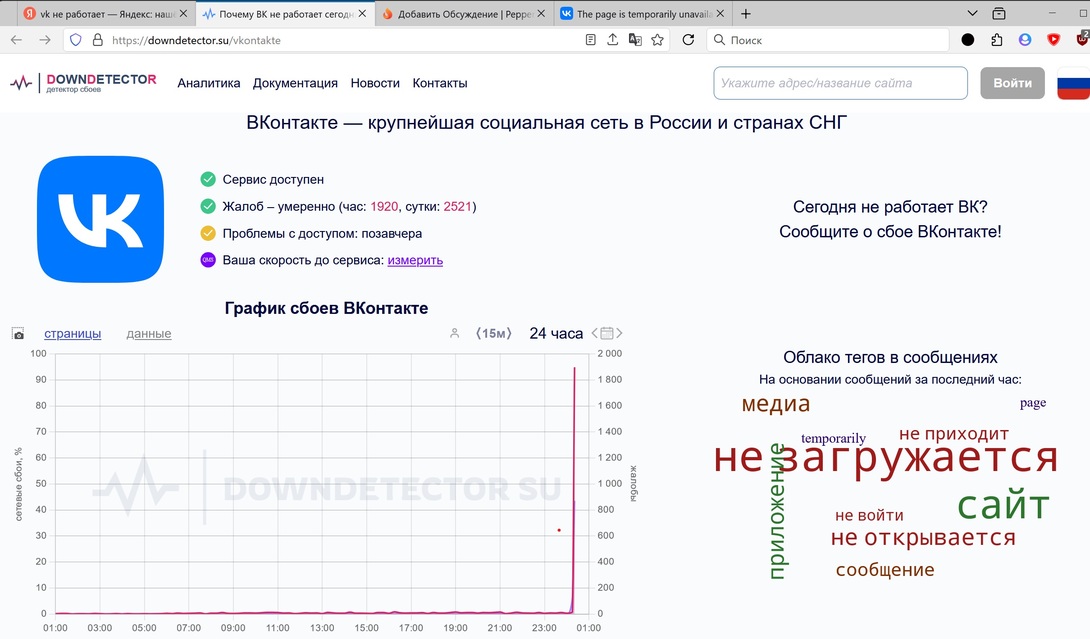The image size is (1090, 639).
Task: Open a new tab with the plus icon
Action: [x=746, y=13]
